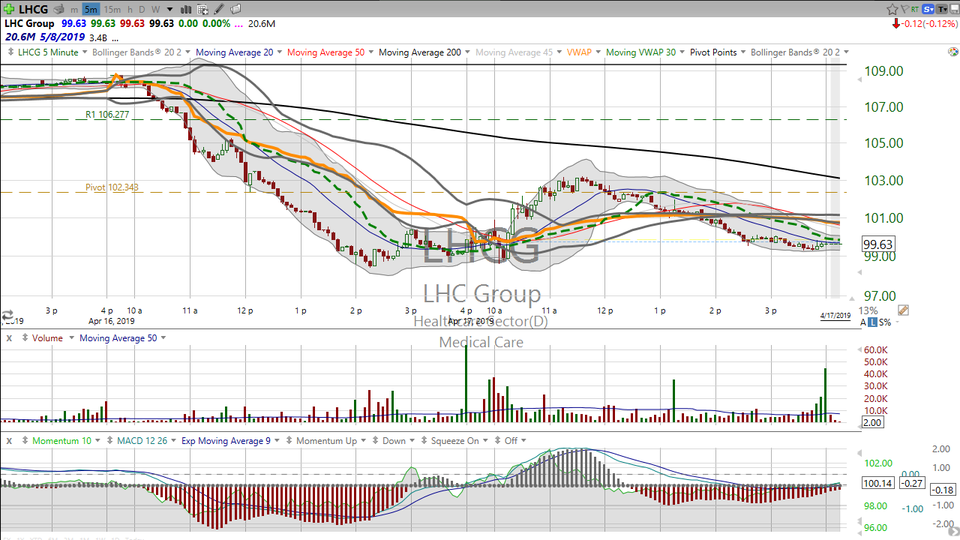
Task: Toggle logarithmic scale L button
Action: (x=872, y=322)
